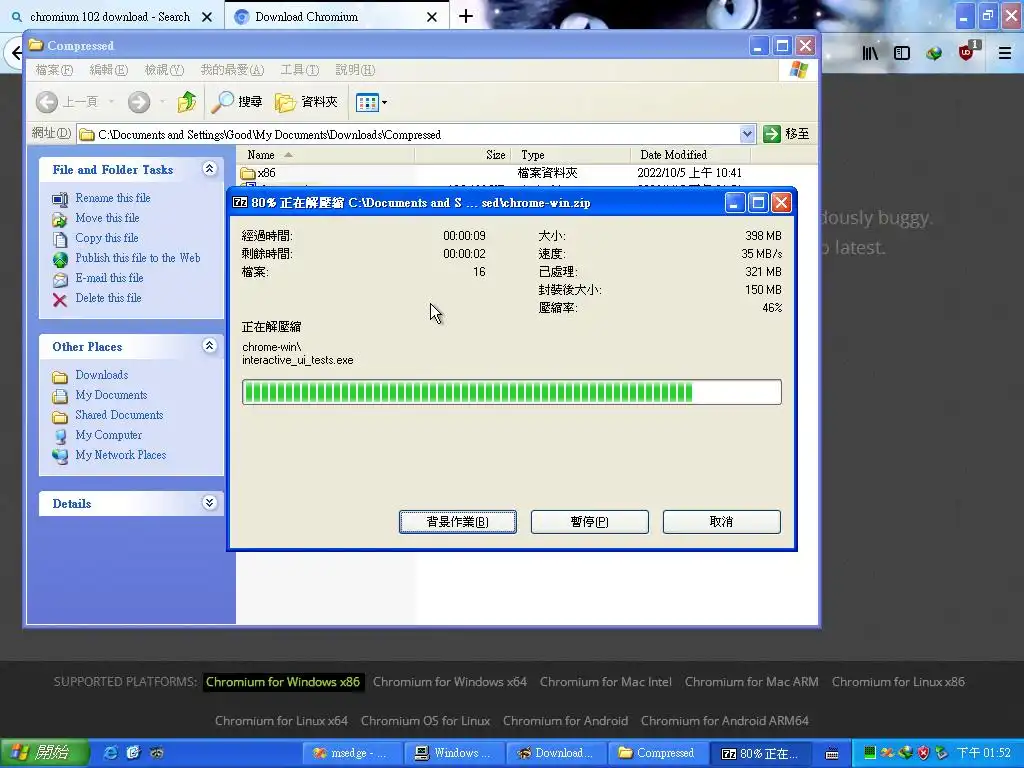1024x768 pixels.
Task: Close the chromium 102 download tab
Action: (x=207, y=17)
